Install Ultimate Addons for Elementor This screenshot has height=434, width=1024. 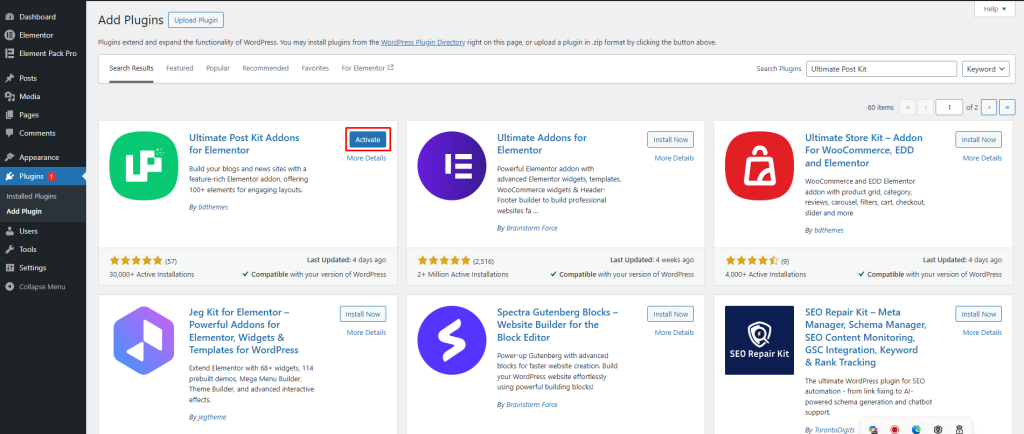671,139
